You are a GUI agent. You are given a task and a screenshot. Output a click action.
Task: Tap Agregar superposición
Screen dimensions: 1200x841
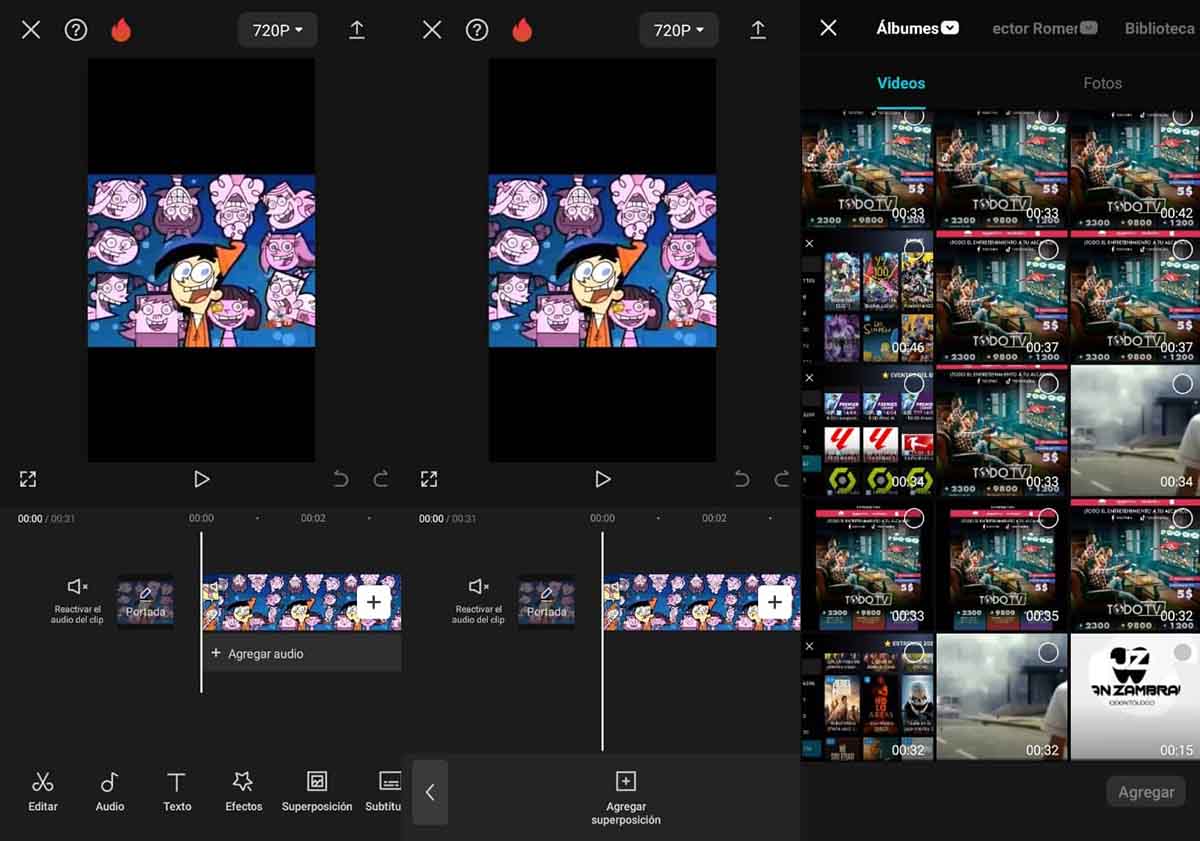pyautogui.click(x=626, y=798)
